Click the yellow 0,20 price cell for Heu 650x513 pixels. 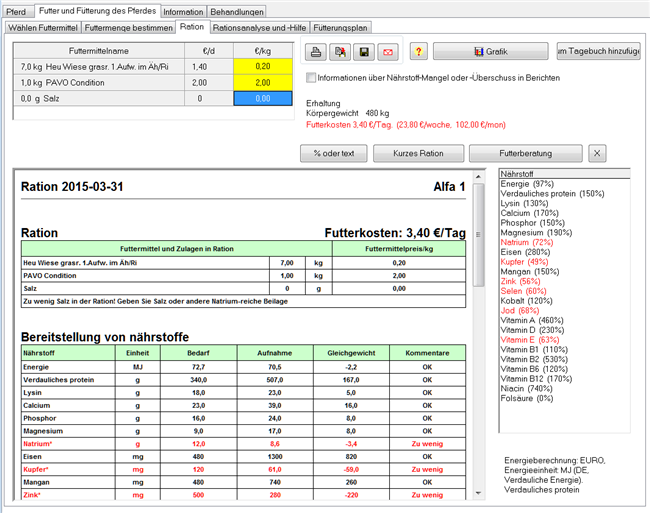tap(263, 67)
